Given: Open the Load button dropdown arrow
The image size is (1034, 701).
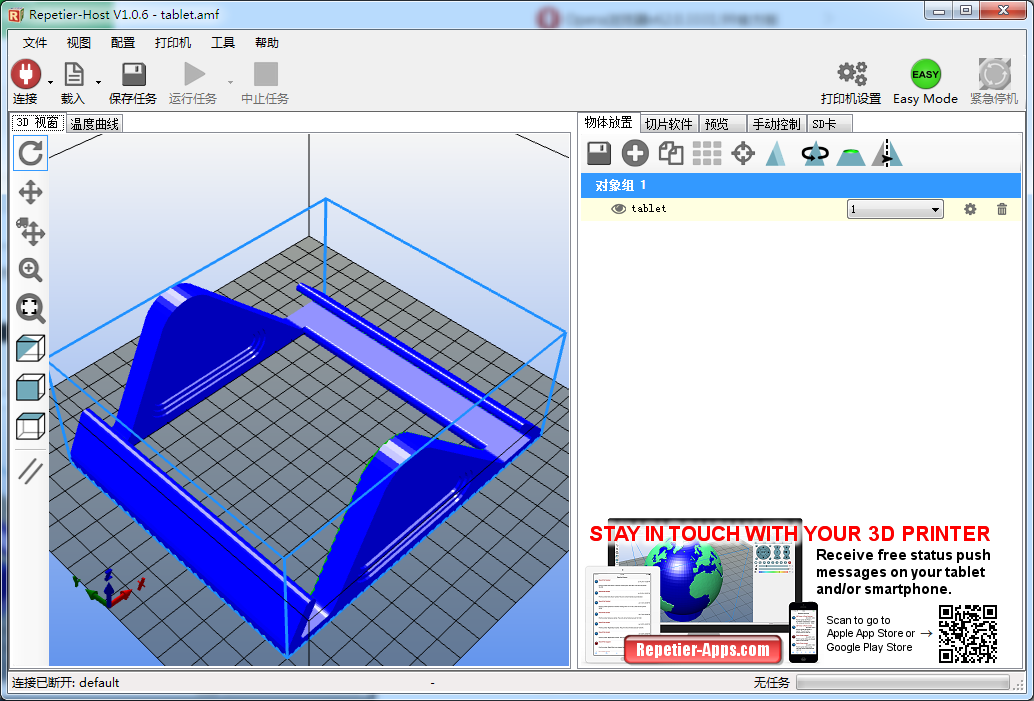Looking at the screenshot, I should [98, 82].
